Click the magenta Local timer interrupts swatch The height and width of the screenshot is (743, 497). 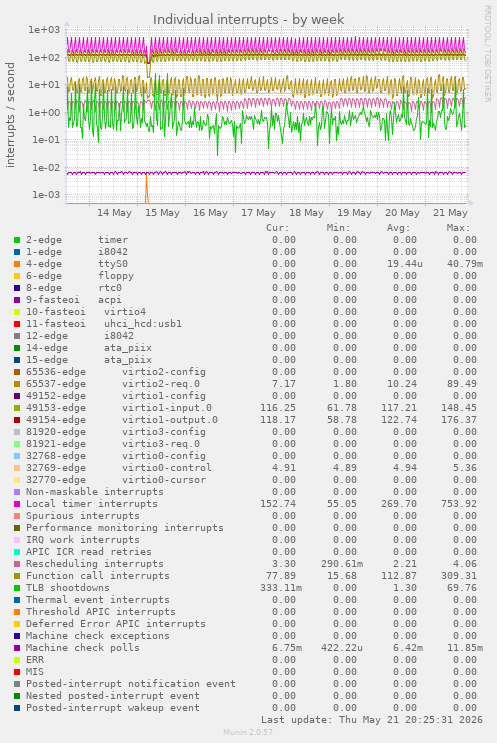click(17, 504)
